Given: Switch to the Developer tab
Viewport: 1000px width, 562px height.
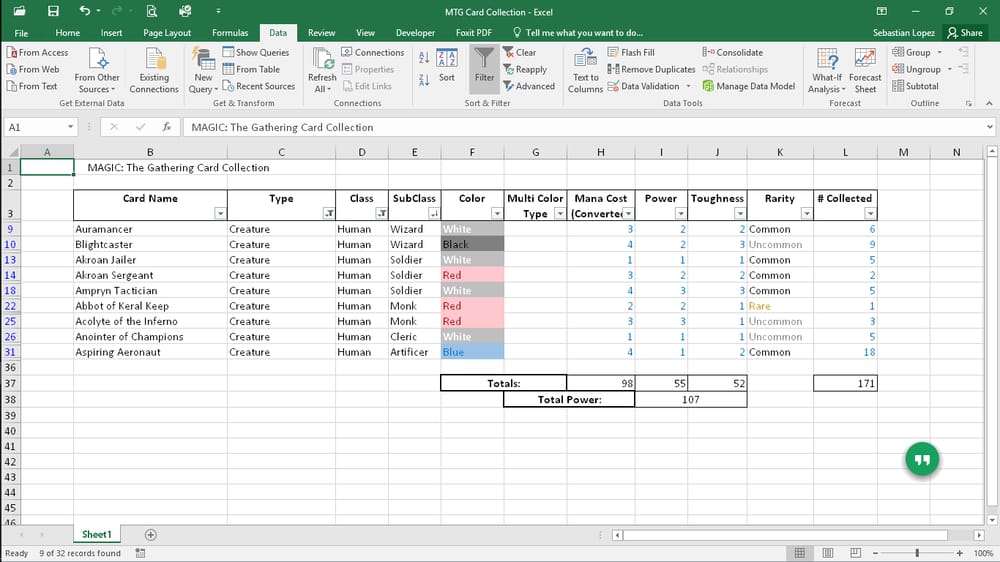Looking at the screenshot, I should pyautogui.click(x=415, y=33).
